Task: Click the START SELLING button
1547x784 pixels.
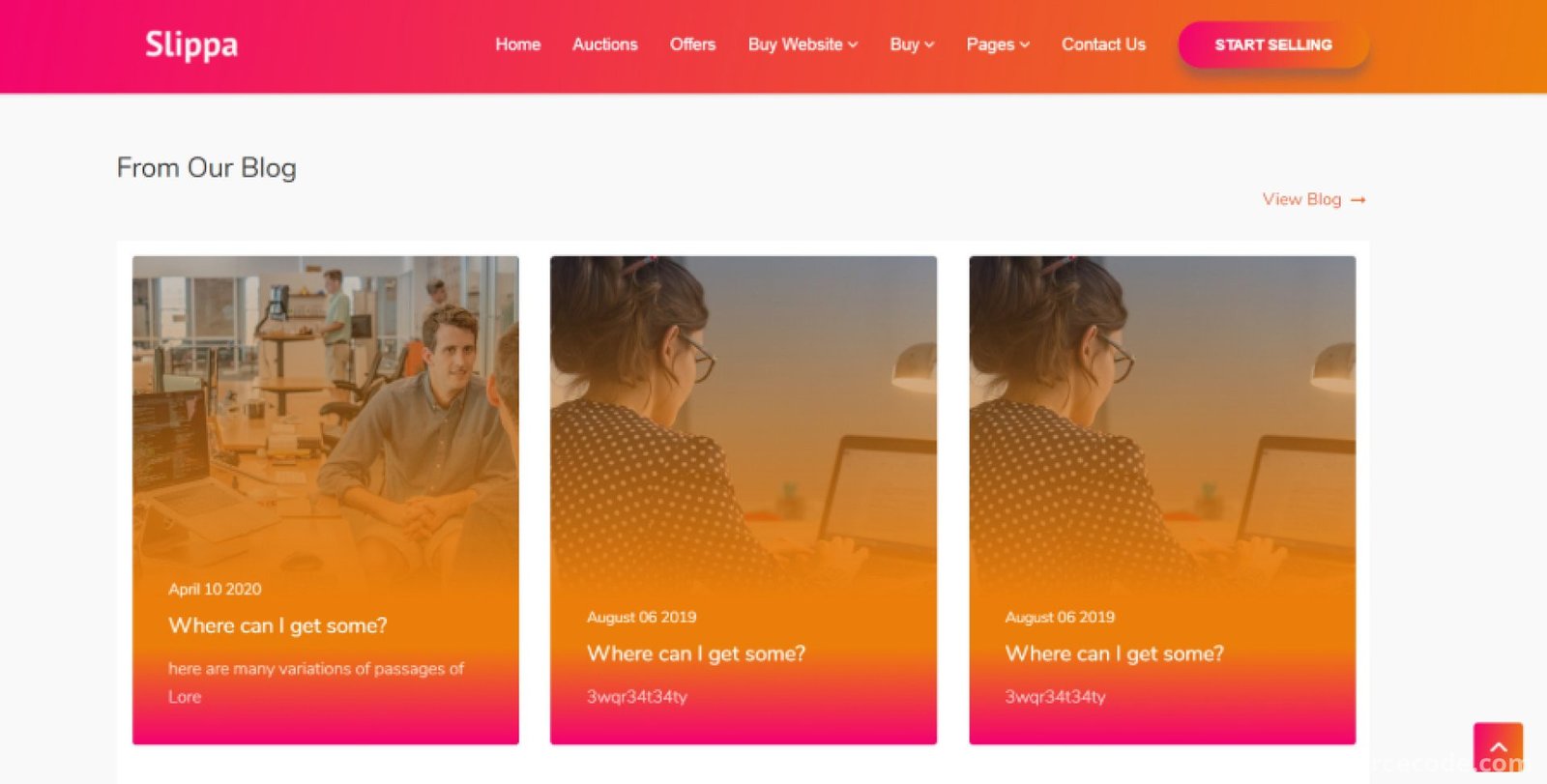Action: [1273, 44]
